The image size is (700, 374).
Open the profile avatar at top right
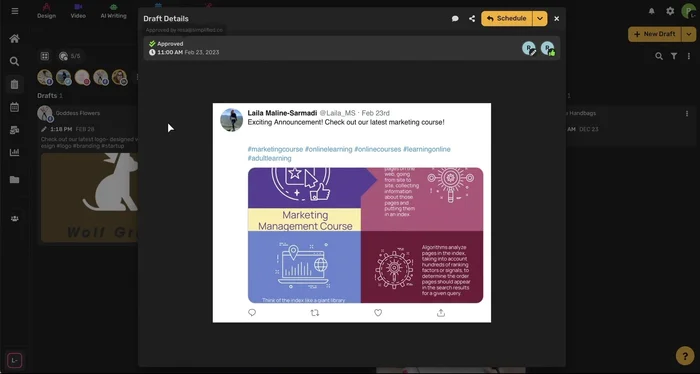tap(689, 11)
